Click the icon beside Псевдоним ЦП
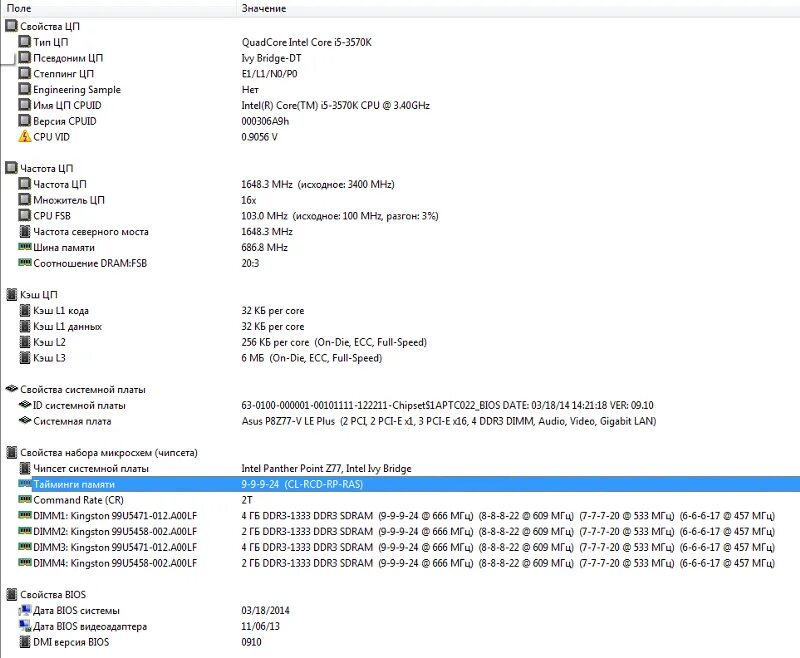This screenshot has height=658, width=800. point(24,57)
